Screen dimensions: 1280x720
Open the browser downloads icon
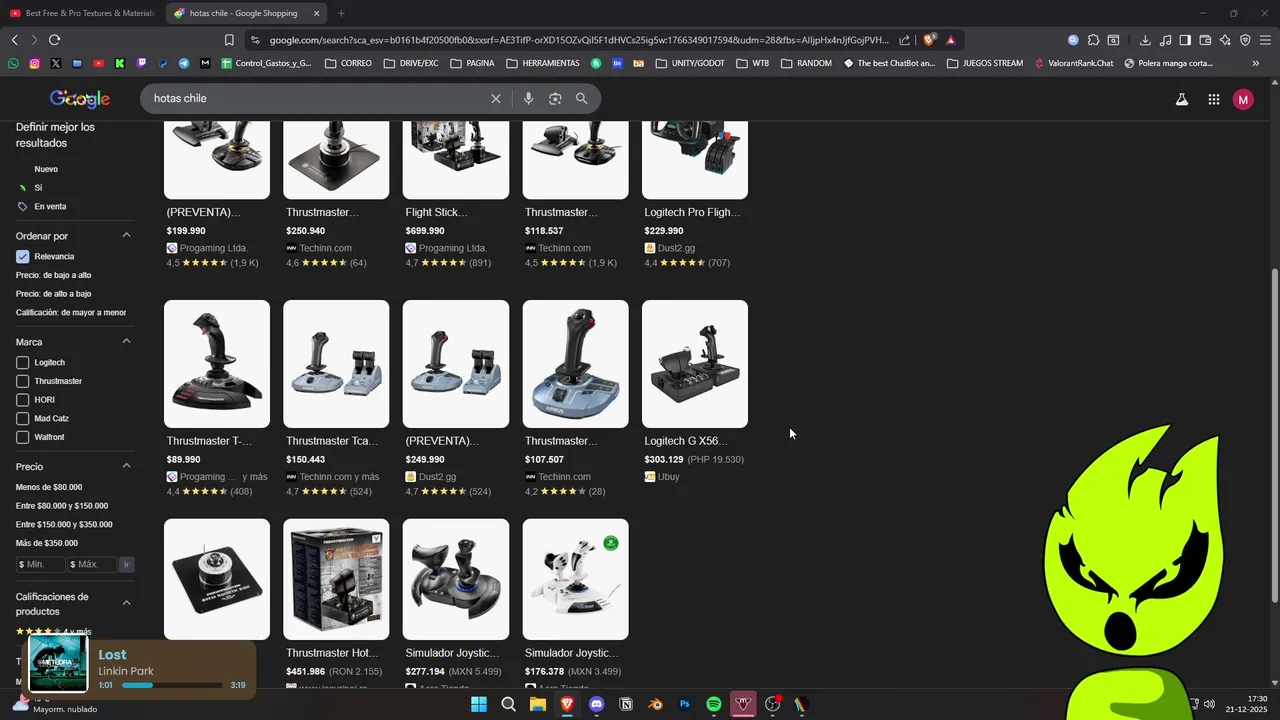click(x=1145, y=40)
